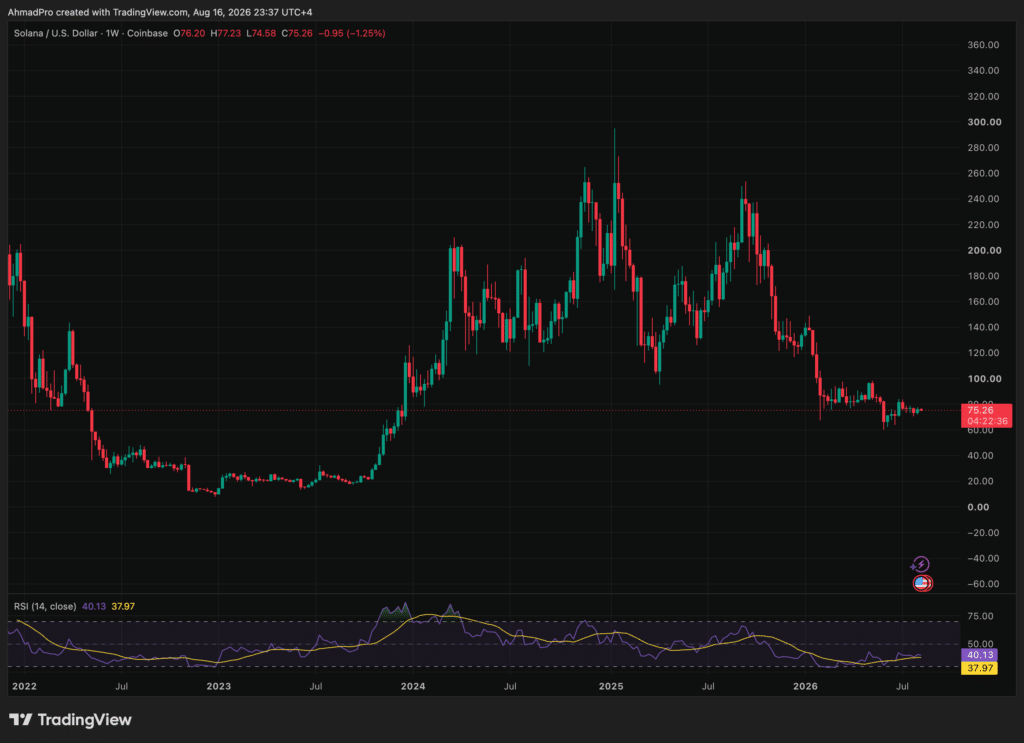The width and height of the screenshot is (1024, 743).
Task: Click the header text 'AhmadPro created with TradingView.com'
Action: tap(97, 12)
